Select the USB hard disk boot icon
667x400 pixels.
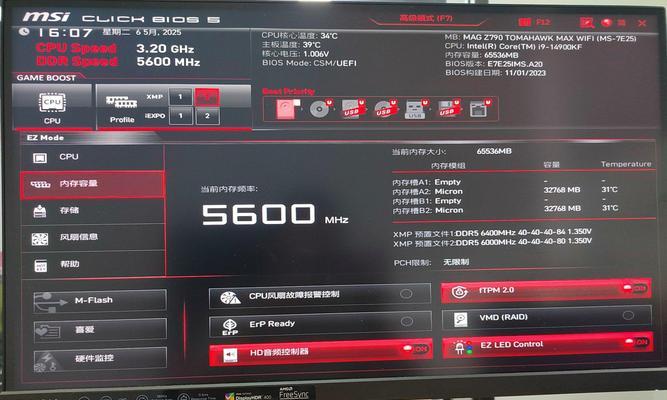[353, 109]
